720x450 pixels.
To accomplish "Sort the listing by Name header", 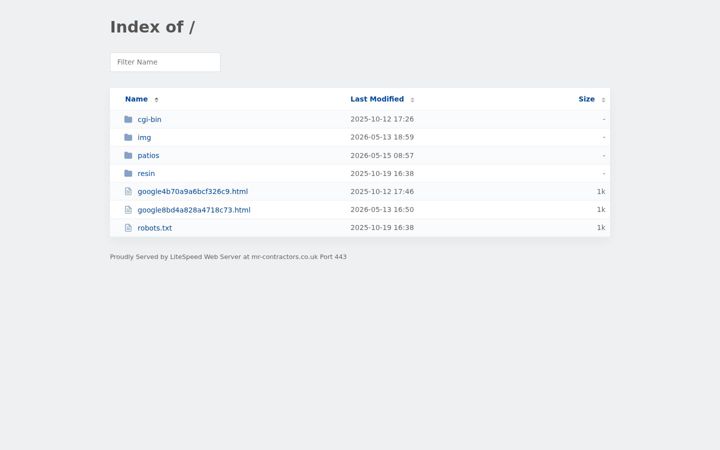I will pyautogui.click(x=136, y=99).
